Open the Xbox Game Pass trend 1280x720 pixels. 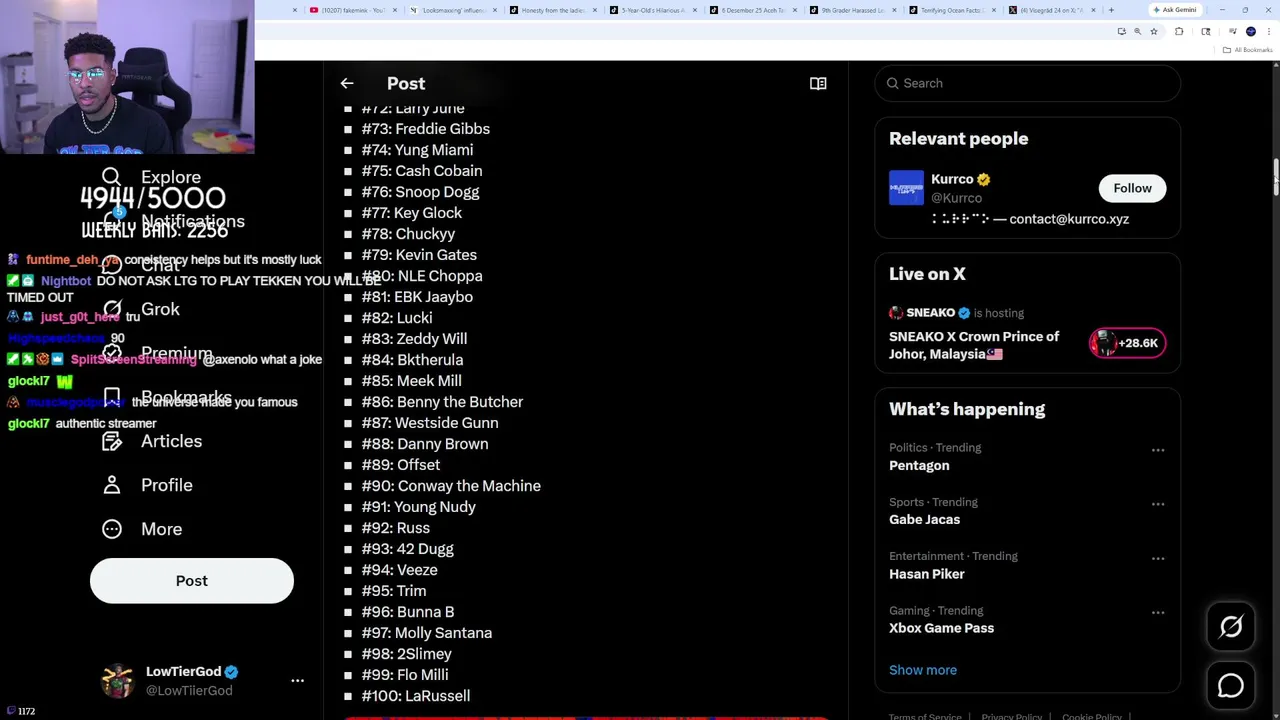pyautogui.click(x=941, y=628)
